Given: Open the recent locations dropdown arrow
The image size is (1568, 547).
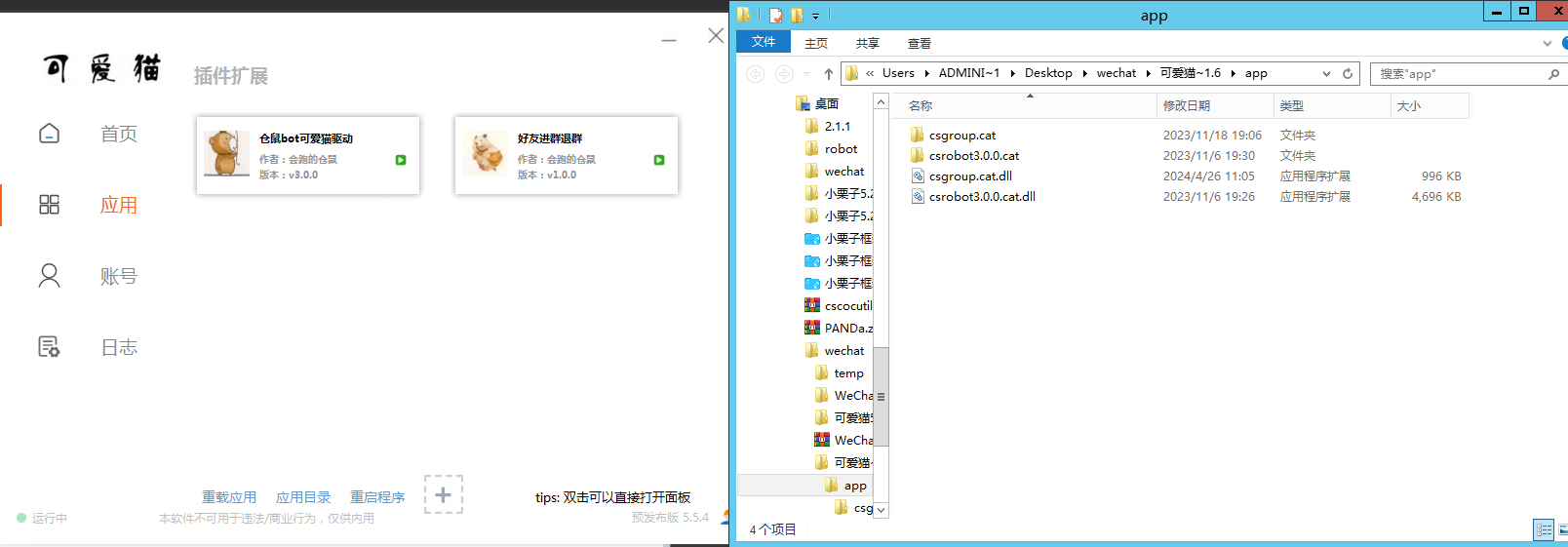Looking at the screenshot, I should (807, 74).
